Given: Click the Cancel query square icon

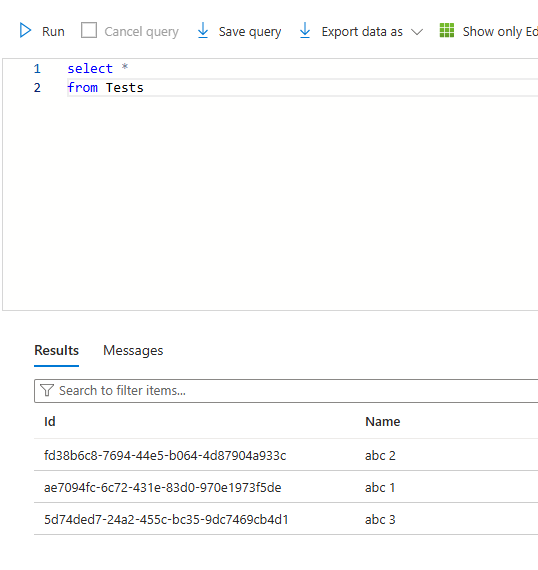Looking at the screenshot, I should (89, 30).
